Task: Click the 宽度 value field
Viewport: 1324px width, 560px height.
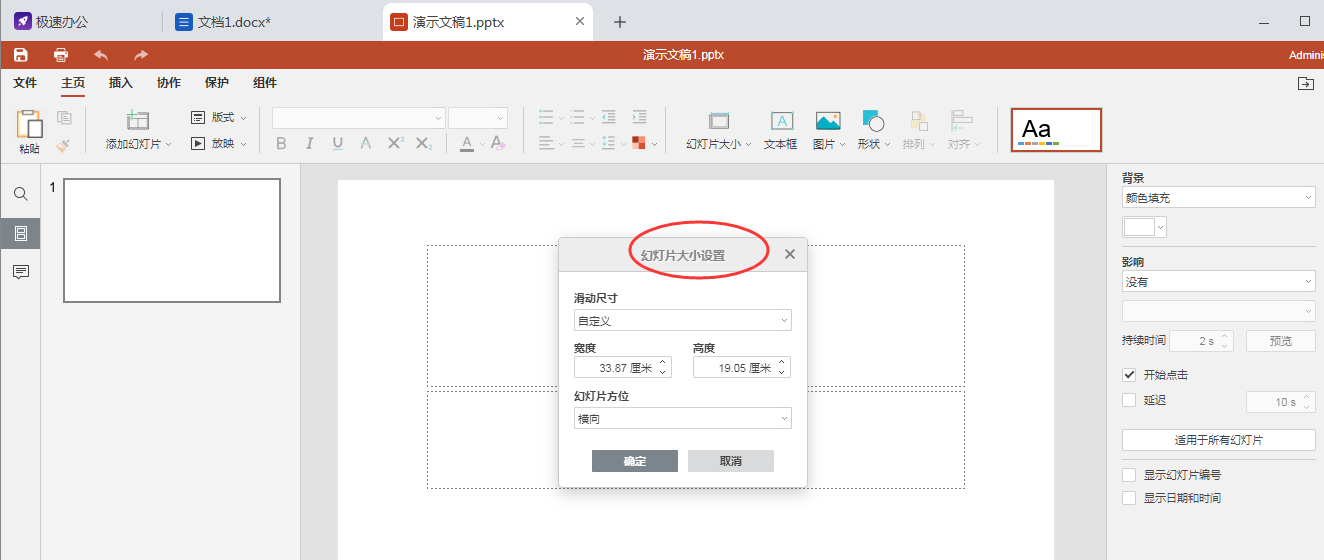Action: (622, 368)
